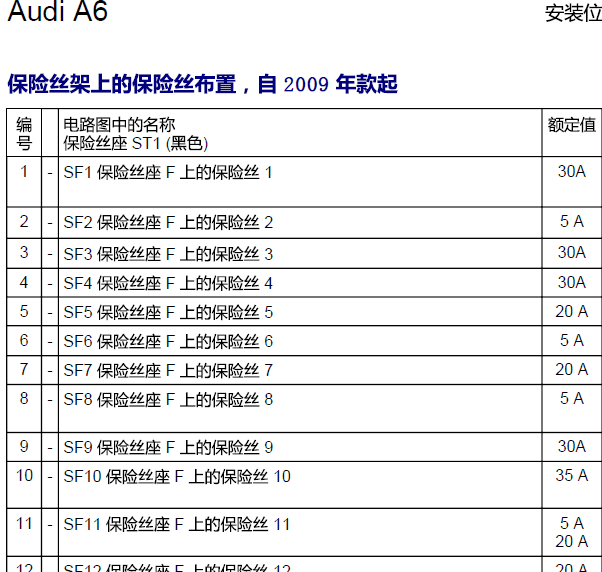The height and width of the screenshot is (572, 602).
Task: Click the 20 A rating for fuse SF5
Action: pyautogui.click(x=572, y=312)
